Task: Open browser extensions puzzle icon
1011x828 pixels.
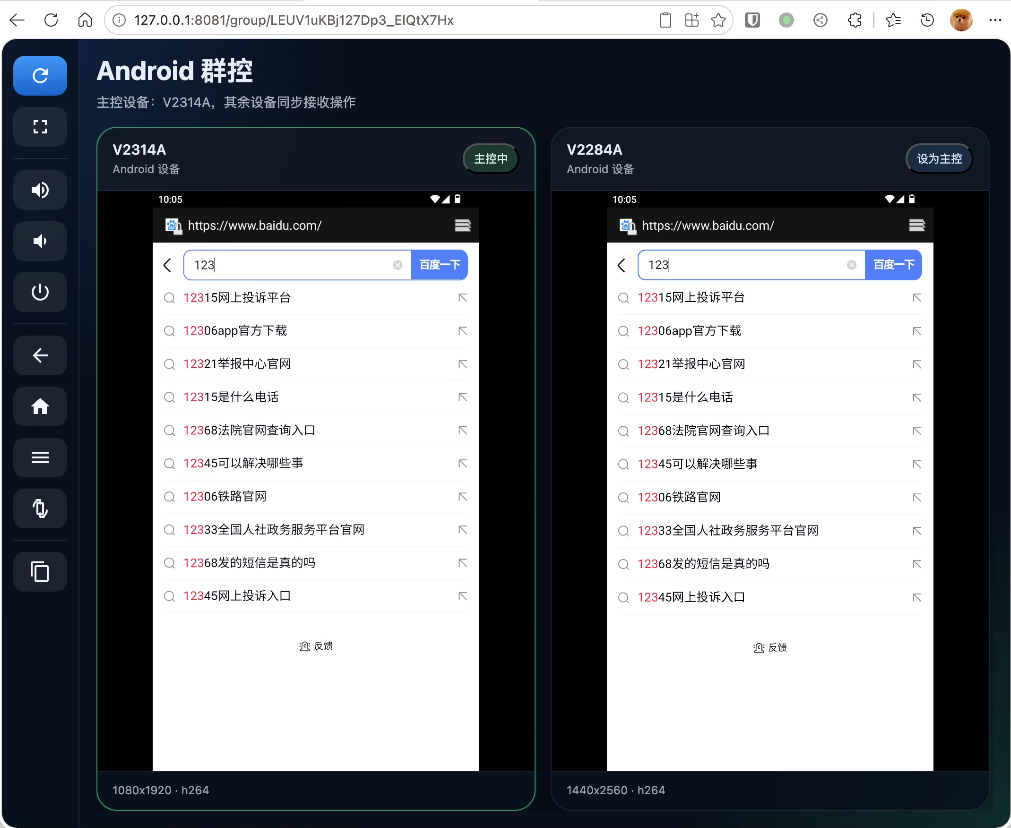Action: pyautogui.click(x=854, y=20)
